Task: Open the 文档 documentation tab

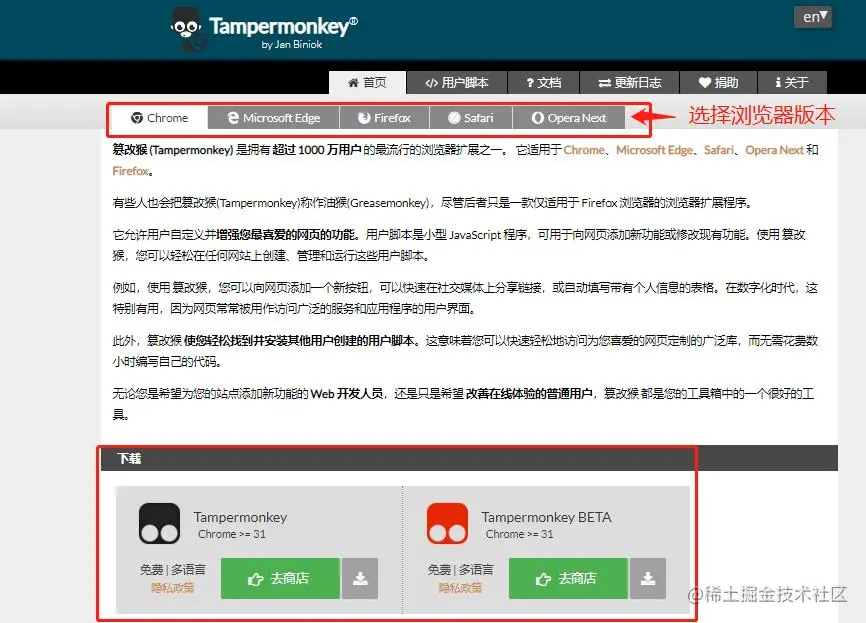Action: pos(543,83)
